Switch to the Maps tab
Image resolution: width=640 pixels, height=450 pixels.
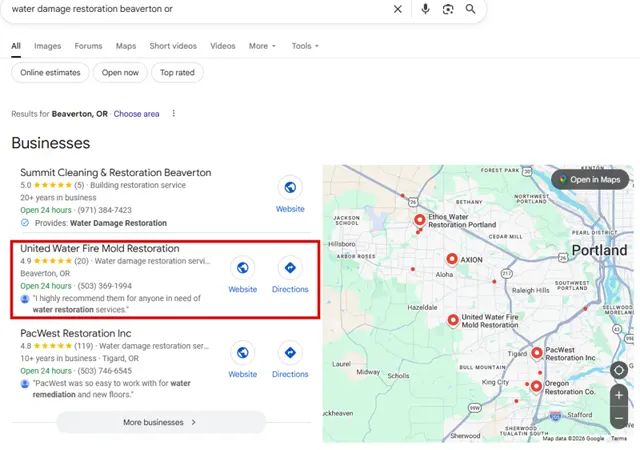click(x=126, y=46)
